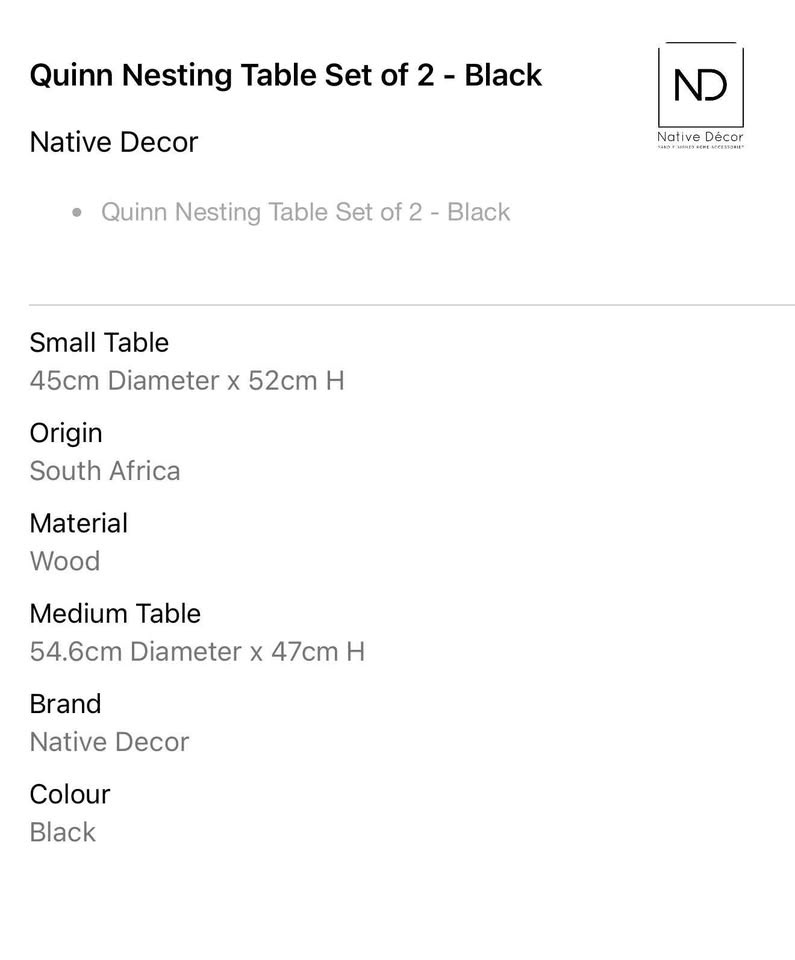Select the Wood material value
Image resolution: width=795 pixels, height=960 pixels.
coord(65,561)
